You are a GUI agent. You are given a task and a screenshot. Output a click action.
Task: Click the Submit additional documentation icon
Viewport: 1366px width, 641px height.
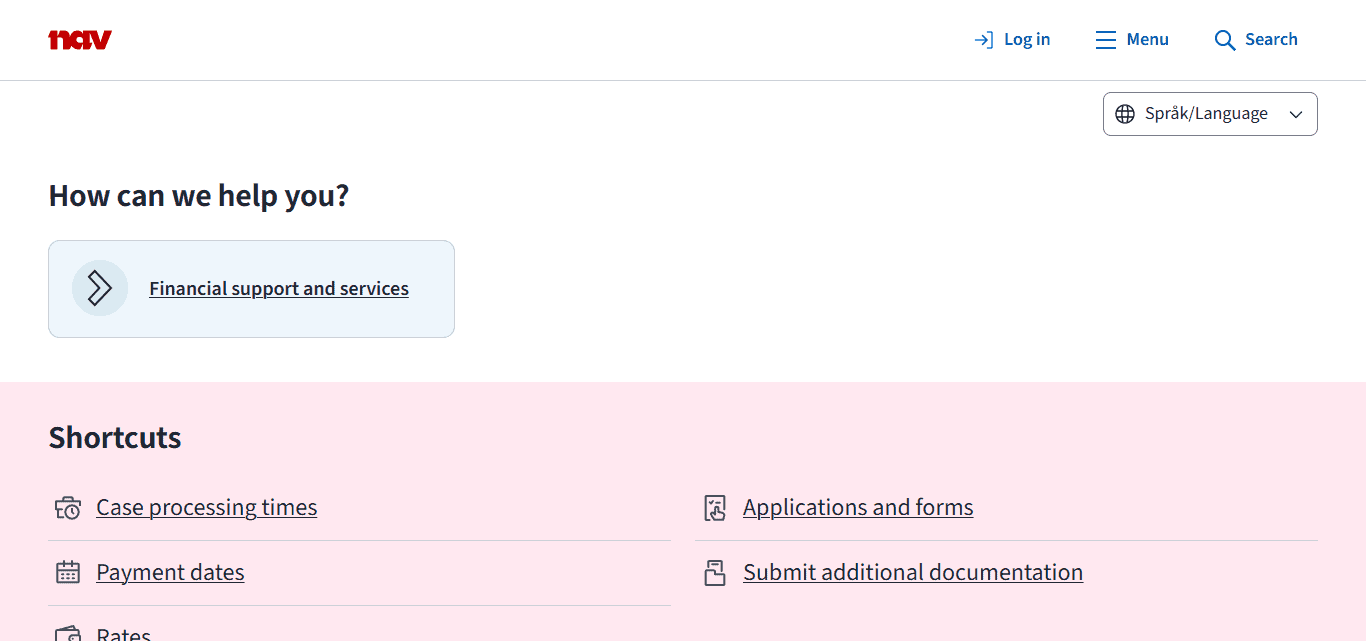[x=715, y=573]
